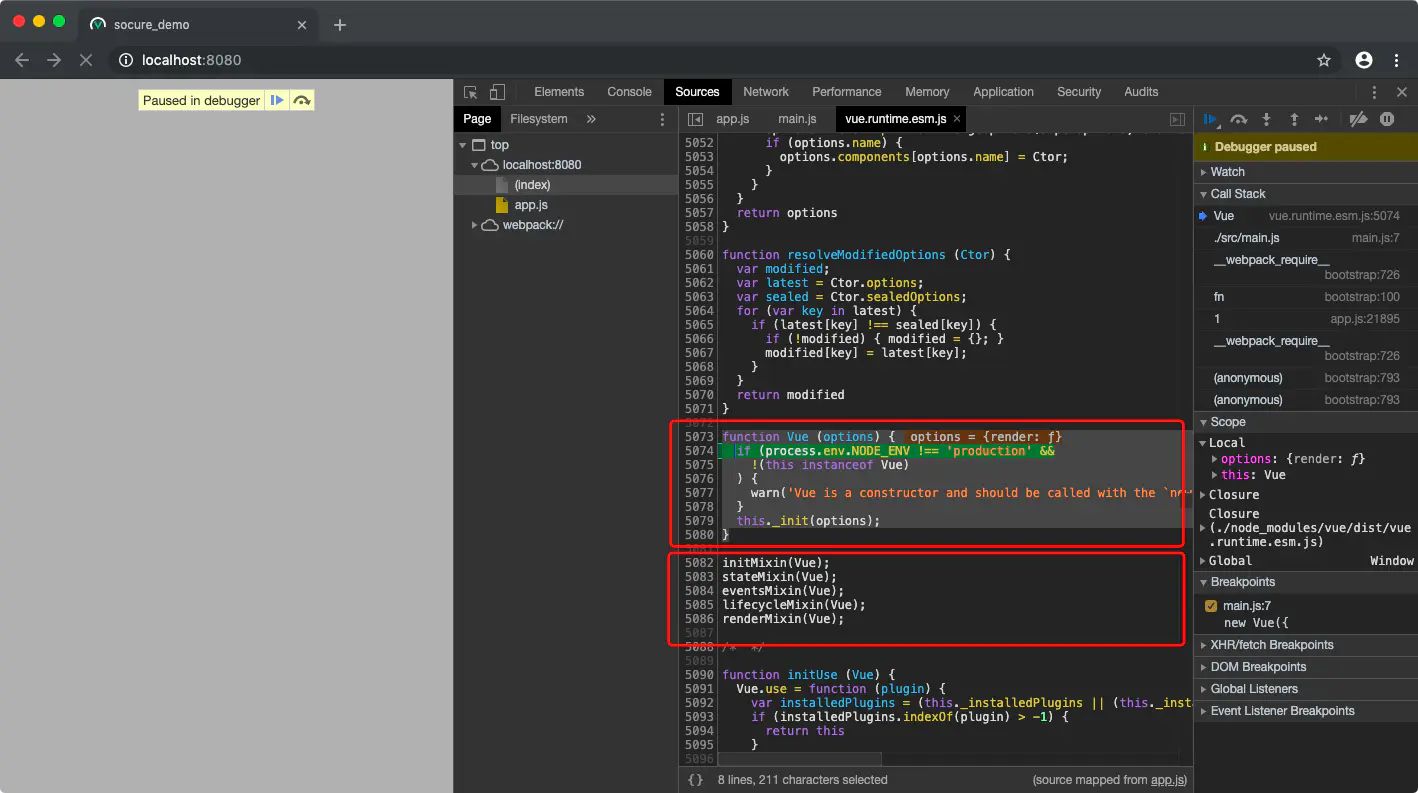1418x793 pixels.
Task: Deactivate all breakpoints
Action: pos(1358,119)
